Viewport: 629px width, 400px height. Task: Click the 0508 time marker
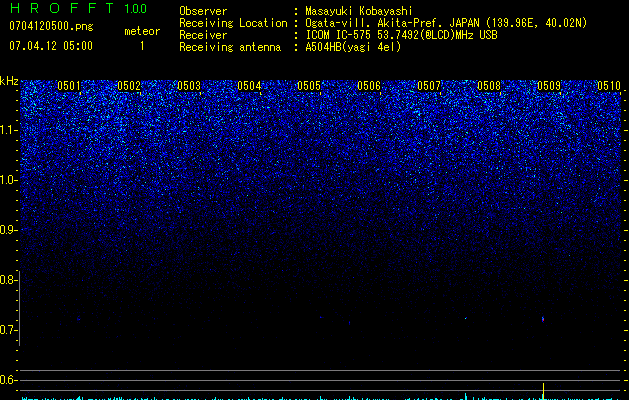[x=489, y=86]
